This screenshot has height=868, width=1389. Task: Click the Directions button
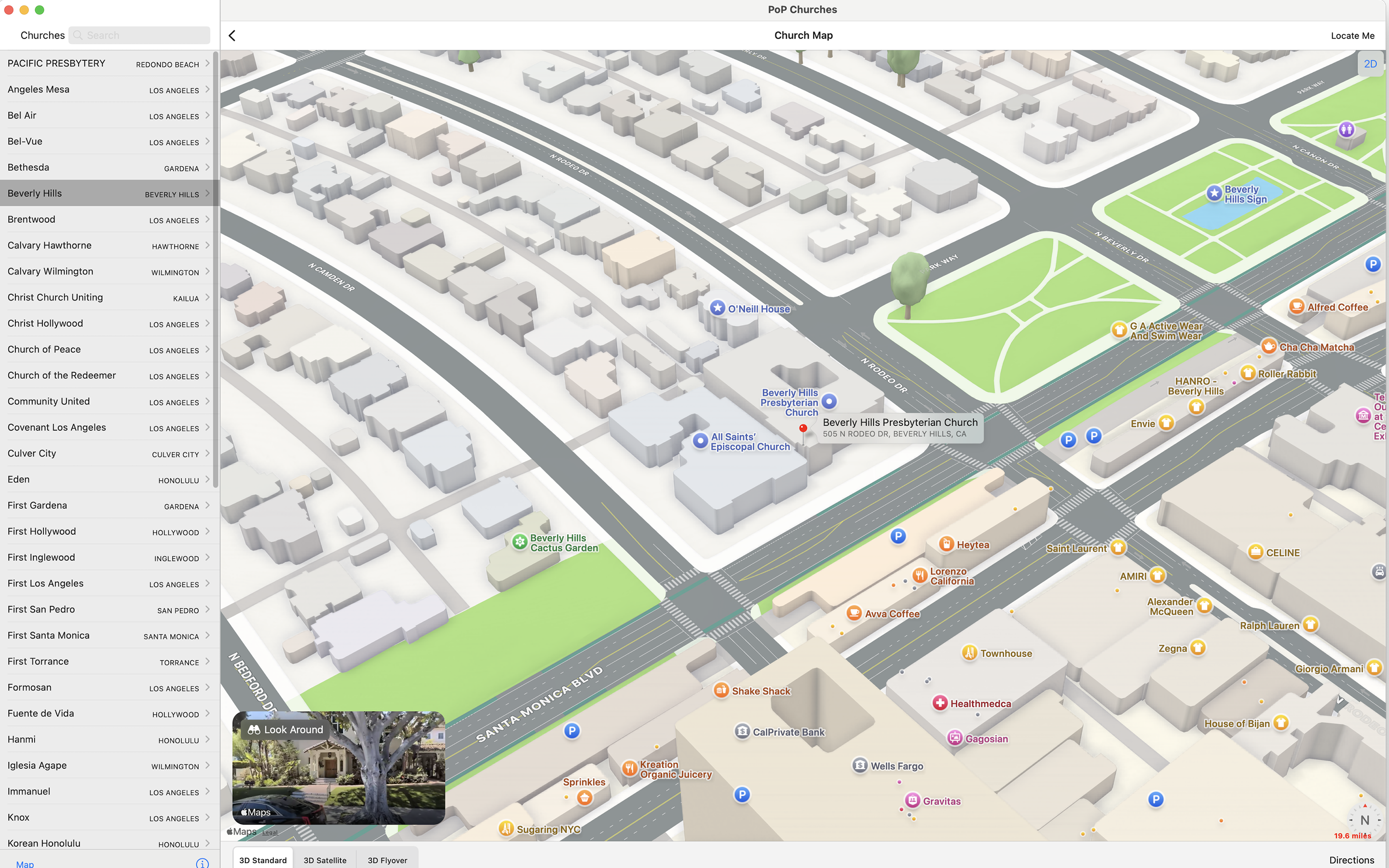click(1351, 859)
